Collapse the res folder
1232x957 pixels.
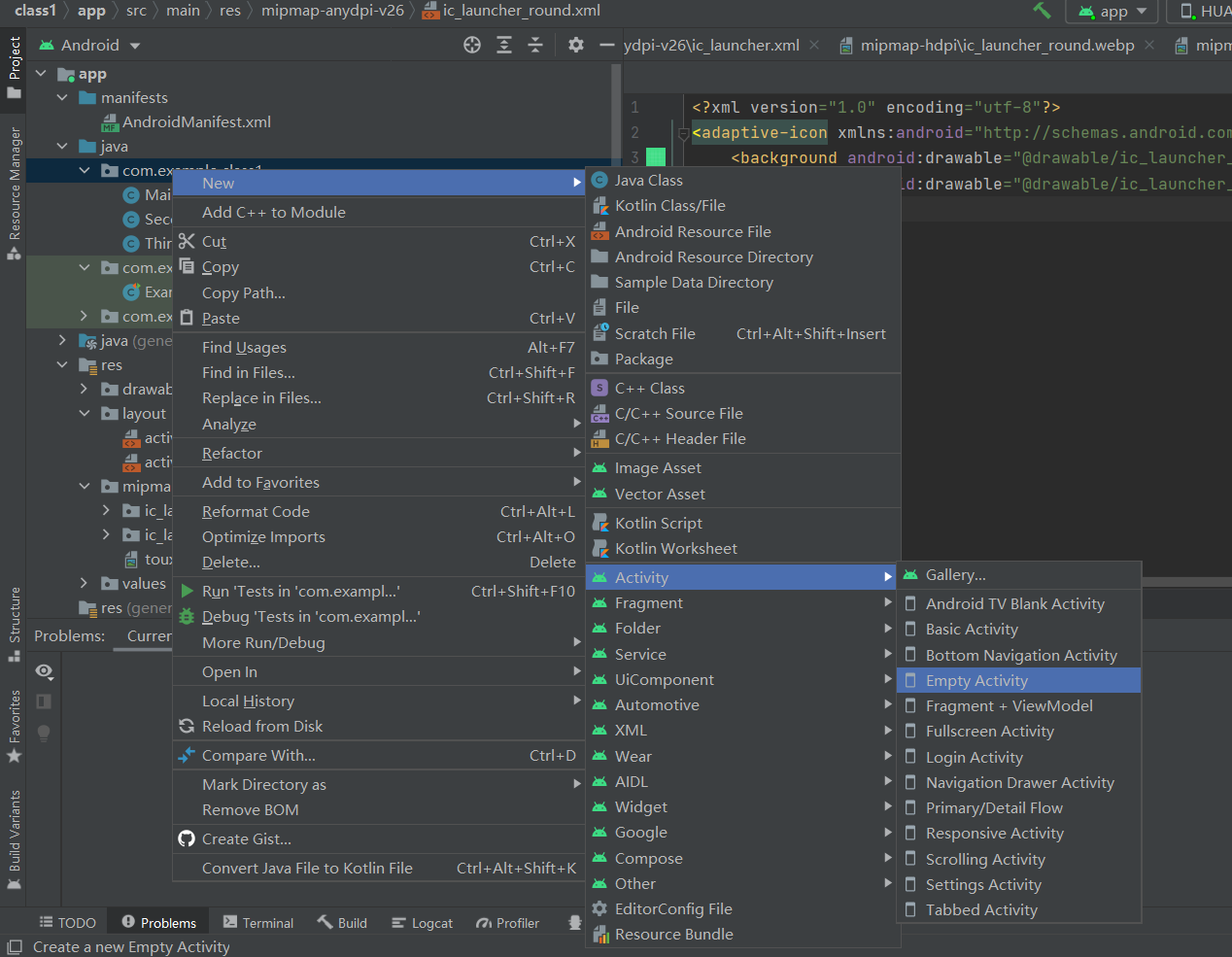[62, 365]
